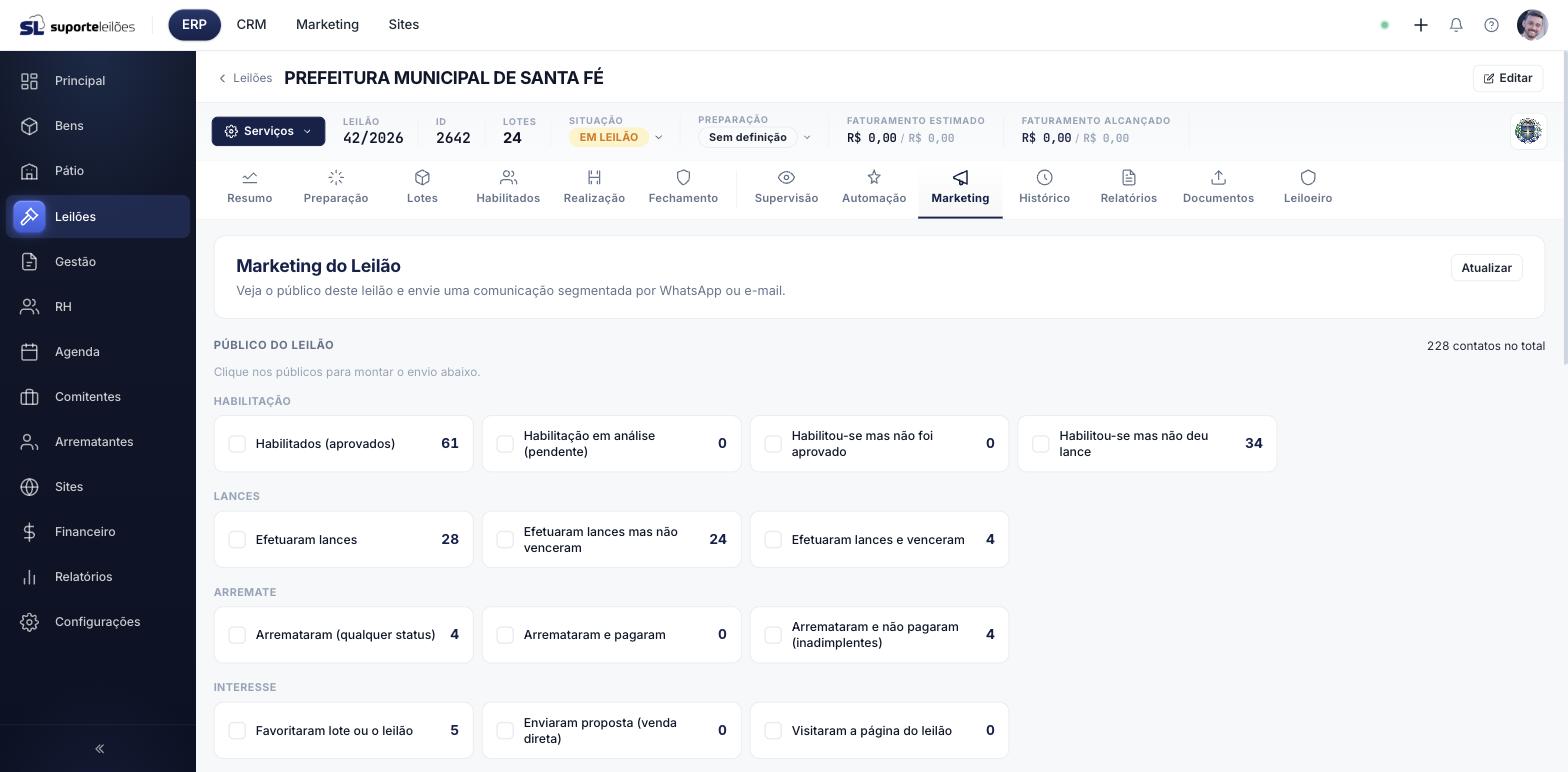The image size is (1568, 772).
Task: Check Enviaram proposta (venda direta)
Action: pos(505,731)
